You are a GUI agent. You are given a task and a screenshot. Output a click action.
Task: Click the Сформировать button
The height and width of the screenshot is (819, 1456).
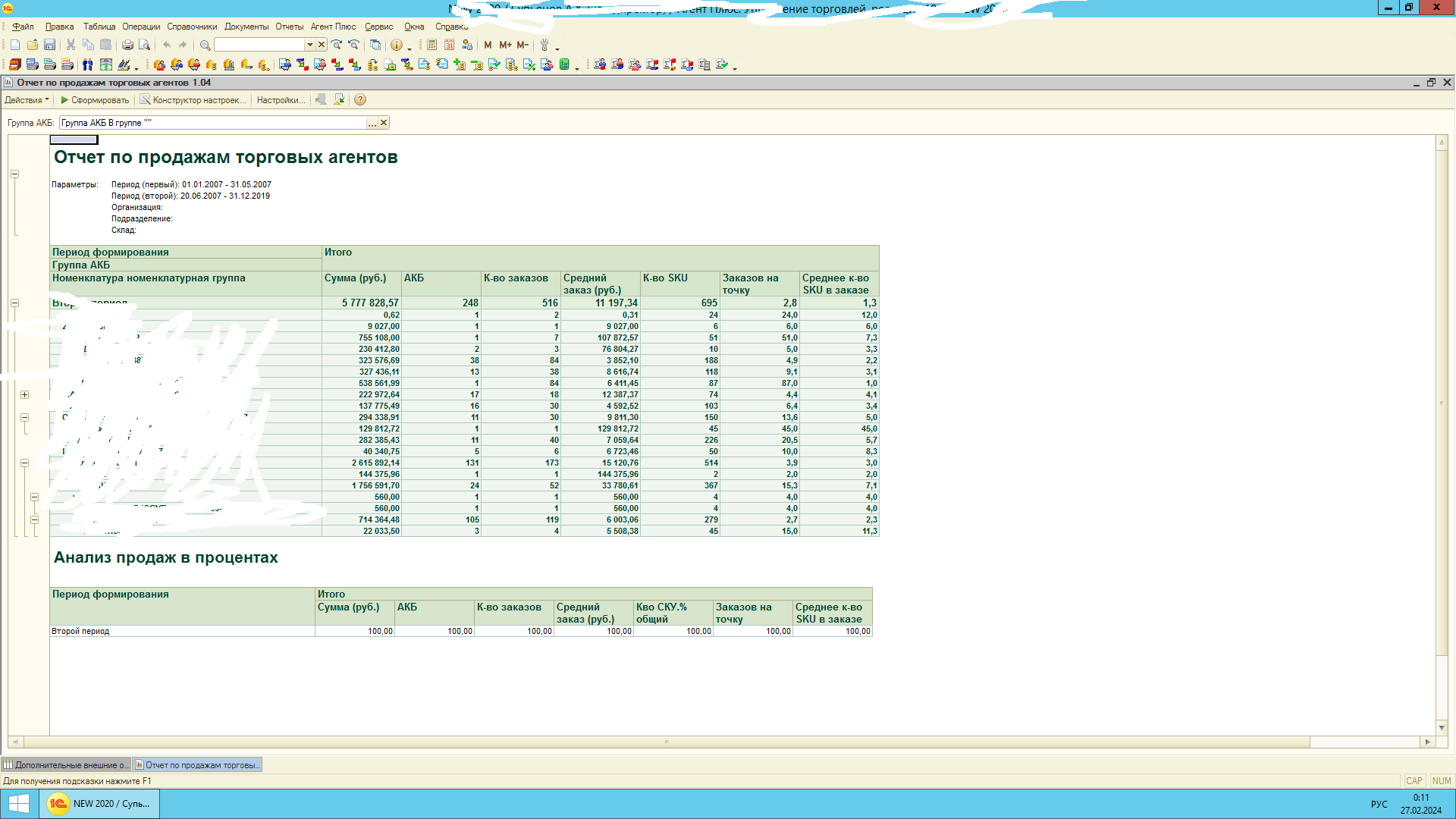tap(95, 100)
